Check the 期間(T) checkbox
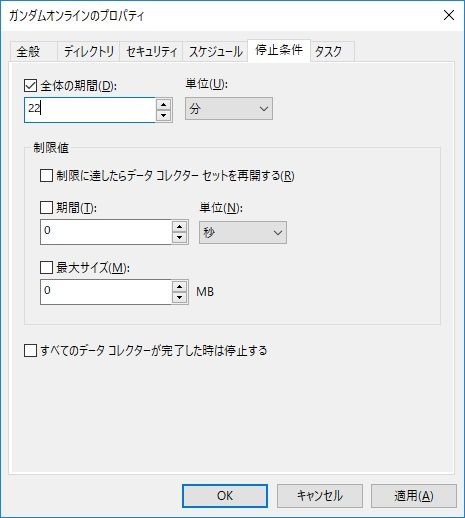Screen dimensions: 465x518 pos(46,207)
